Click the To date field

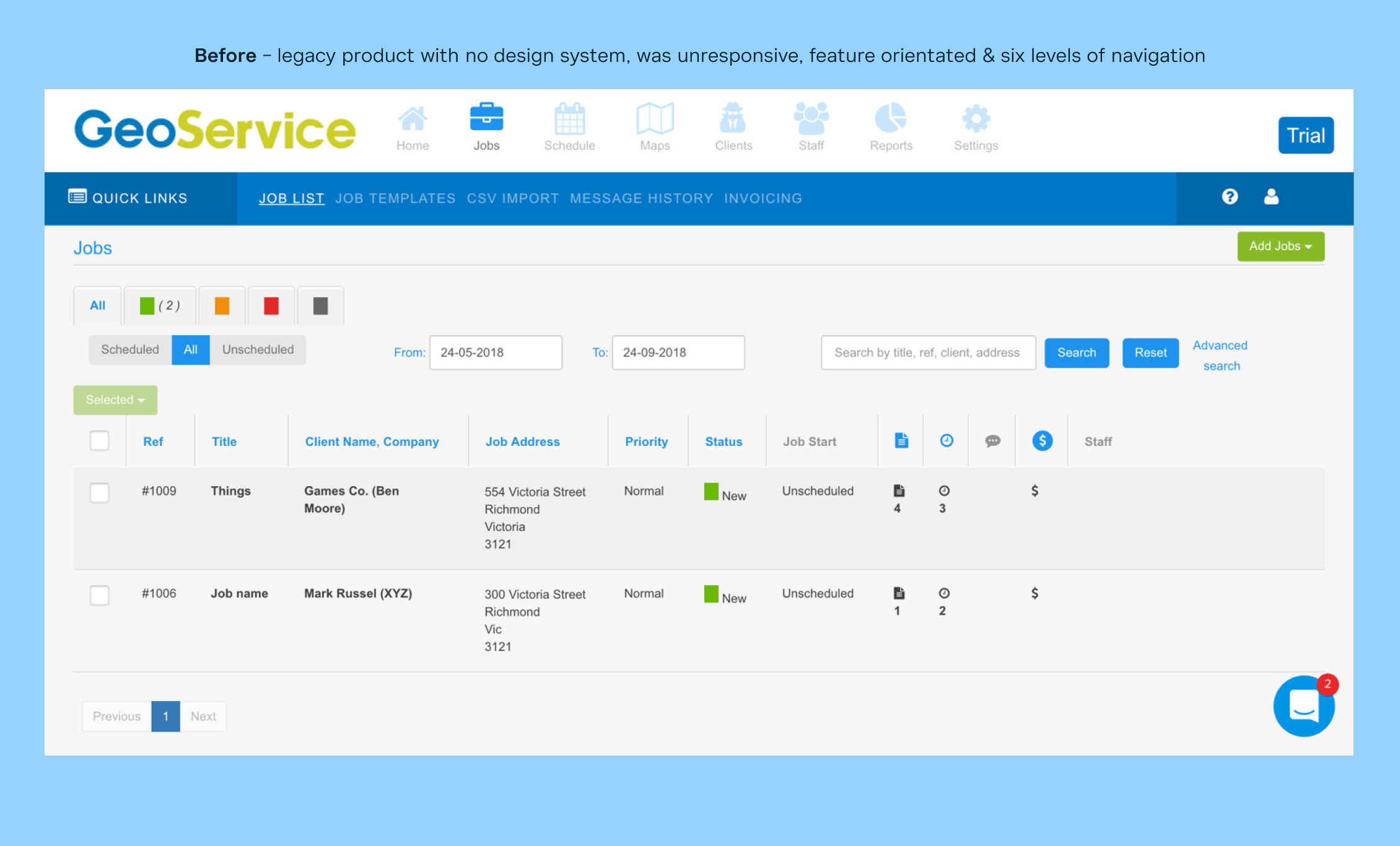[678, 353]
